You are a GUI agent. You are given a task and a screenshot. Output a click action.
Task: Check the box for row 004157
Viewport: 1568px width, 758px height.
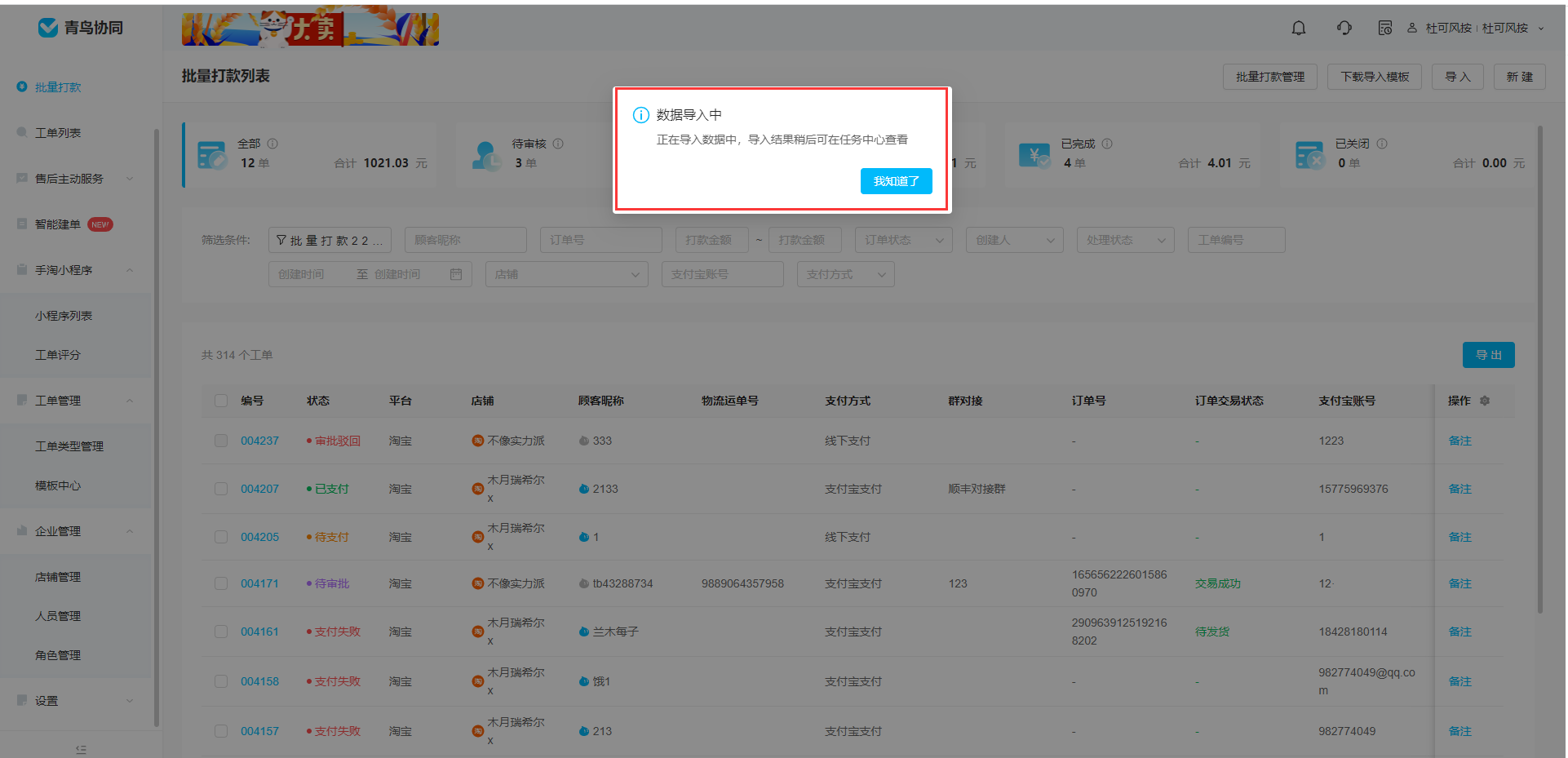click(x=221, y=731)
